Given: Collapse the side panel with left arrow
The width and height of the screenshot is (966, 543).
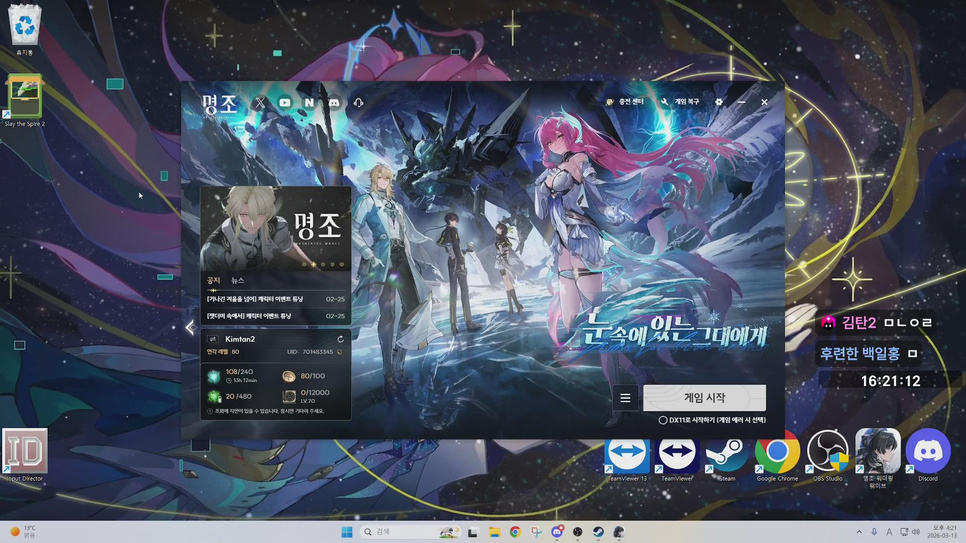Looking at the screenshot, I should coord(190,327).
